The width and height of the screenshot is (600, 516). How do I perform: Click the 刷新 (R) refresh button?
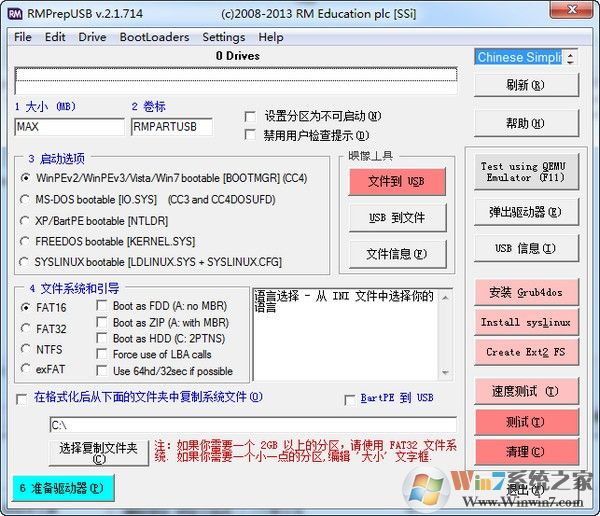point(526,85)
